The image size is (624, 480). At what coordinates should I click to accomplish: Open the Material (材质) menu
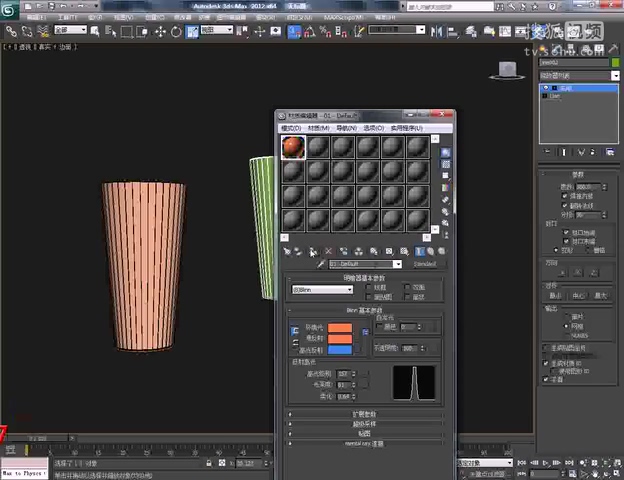319,128
